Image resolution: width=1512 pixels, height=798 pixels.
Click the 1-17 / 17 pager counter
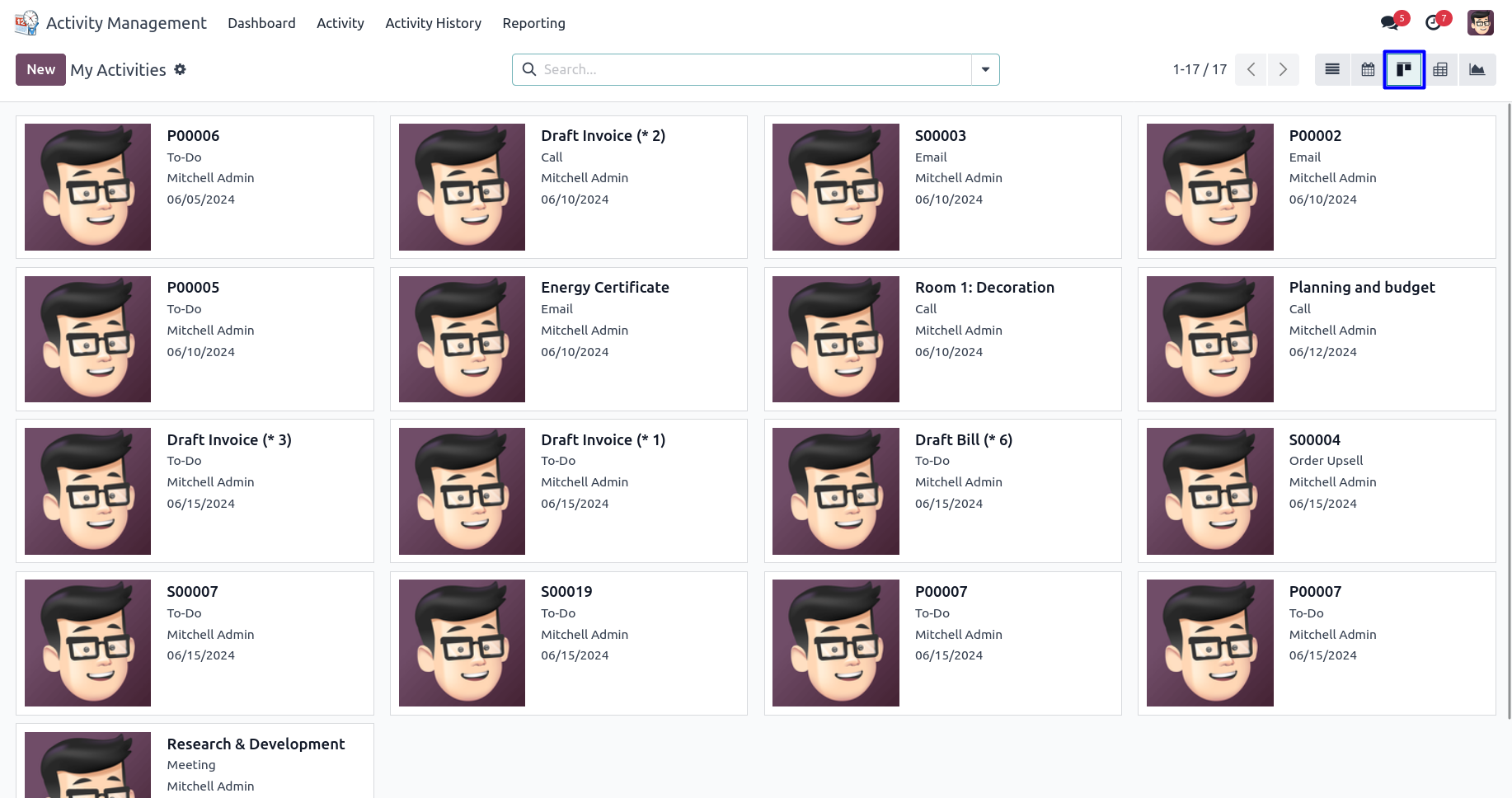tap(1200, 70)
